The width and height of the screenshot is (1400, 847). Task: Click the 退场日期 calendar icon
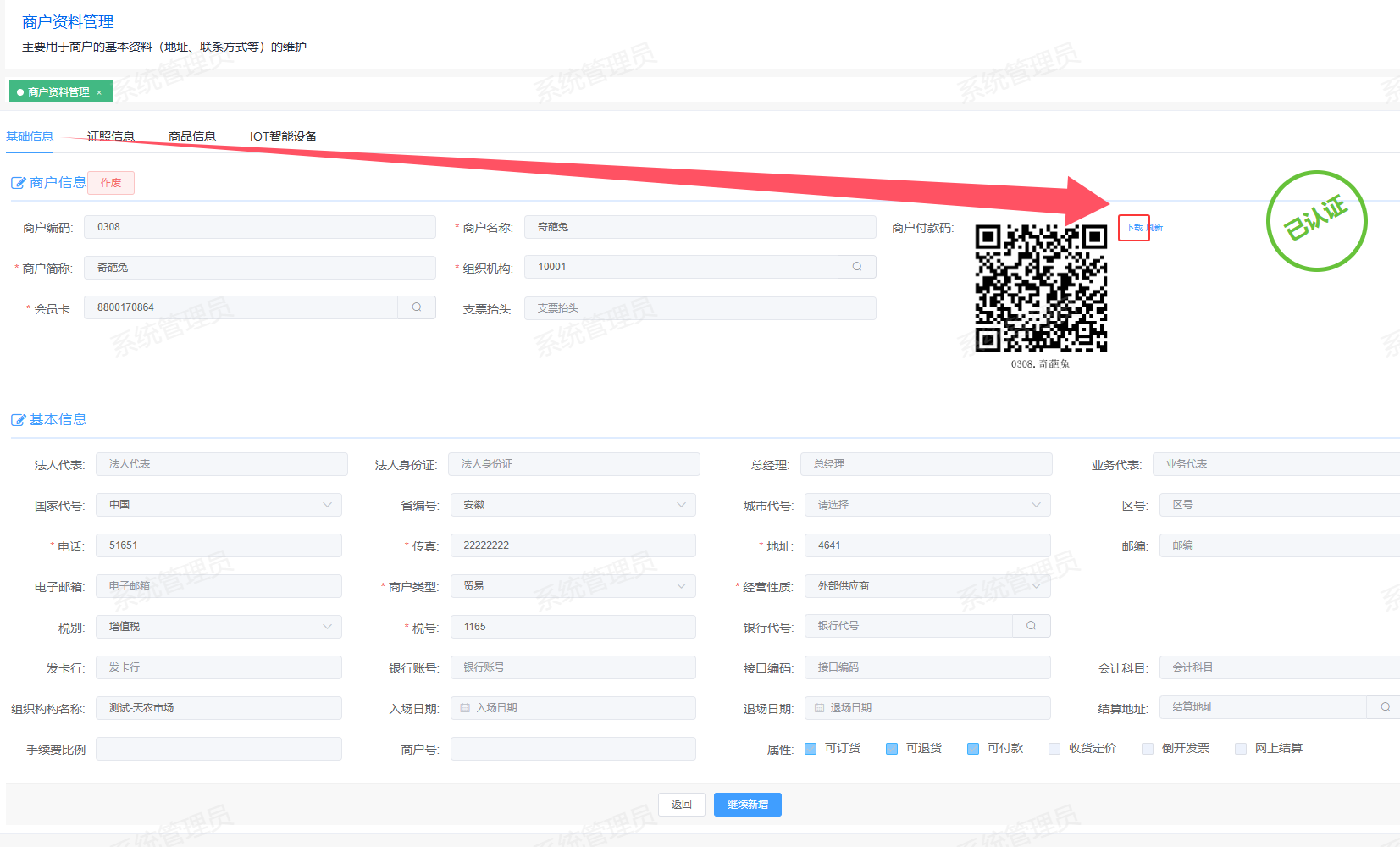click(x=819, y=708)
